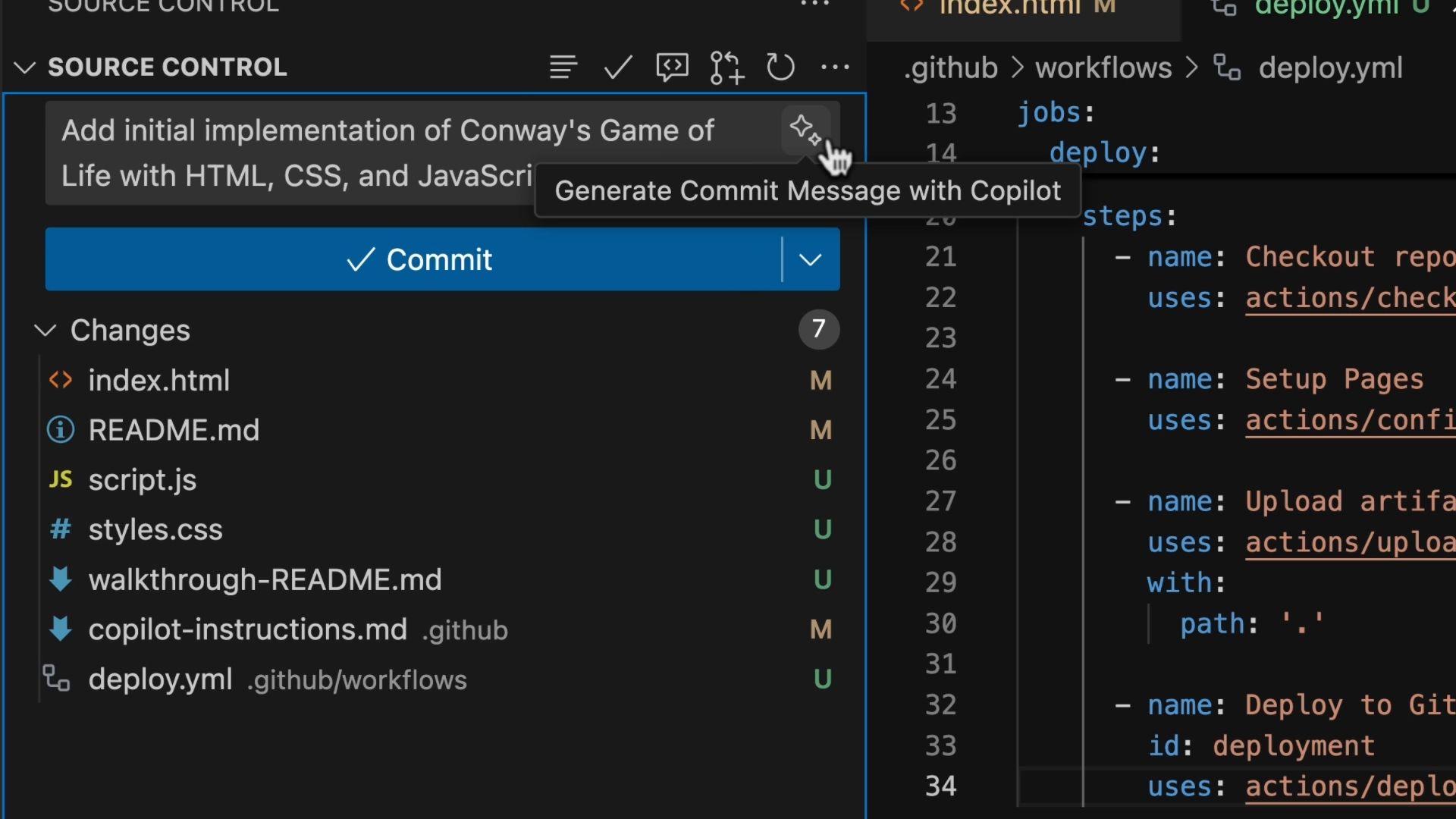Open the actions/check link on line 22
1456x819 pixels.
click(1351, 298)
